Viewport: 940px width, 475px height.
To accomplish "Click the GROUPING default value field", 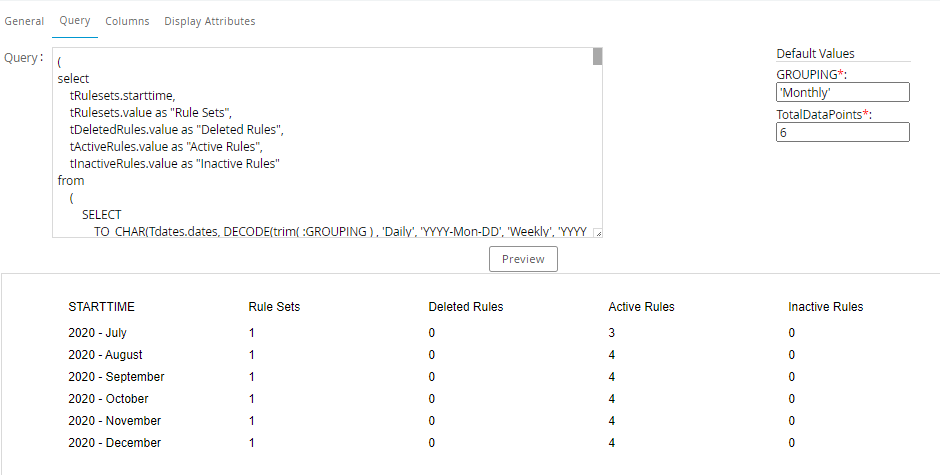I will point(842,92).
